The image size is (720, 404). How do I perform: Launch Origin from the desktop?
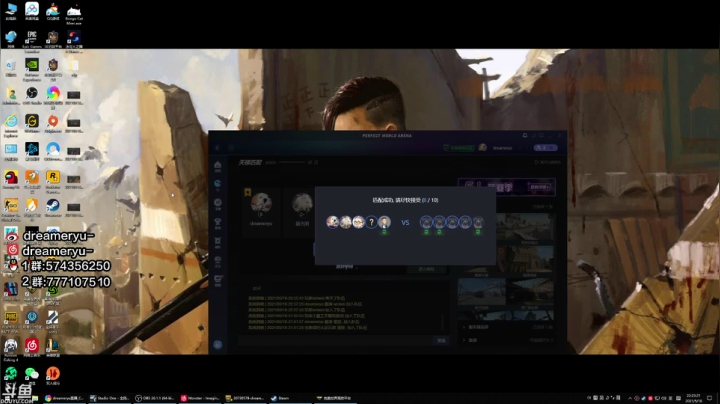(53, 124)
